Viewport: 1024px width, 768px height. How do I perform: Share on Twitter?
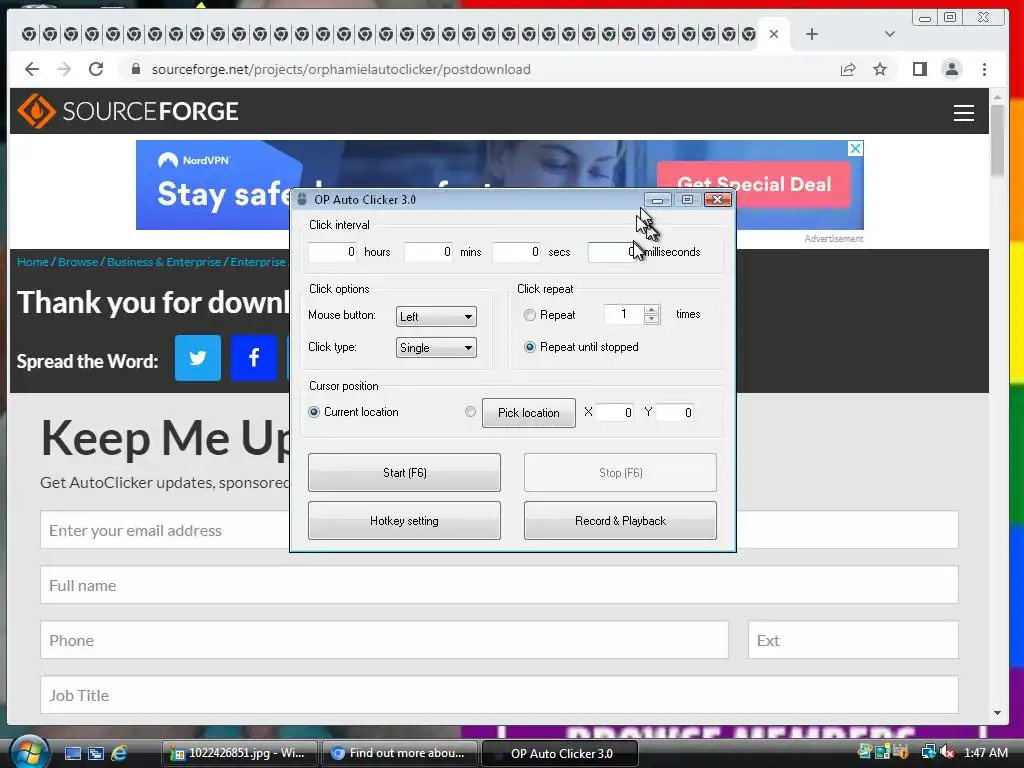pos(198,358)
